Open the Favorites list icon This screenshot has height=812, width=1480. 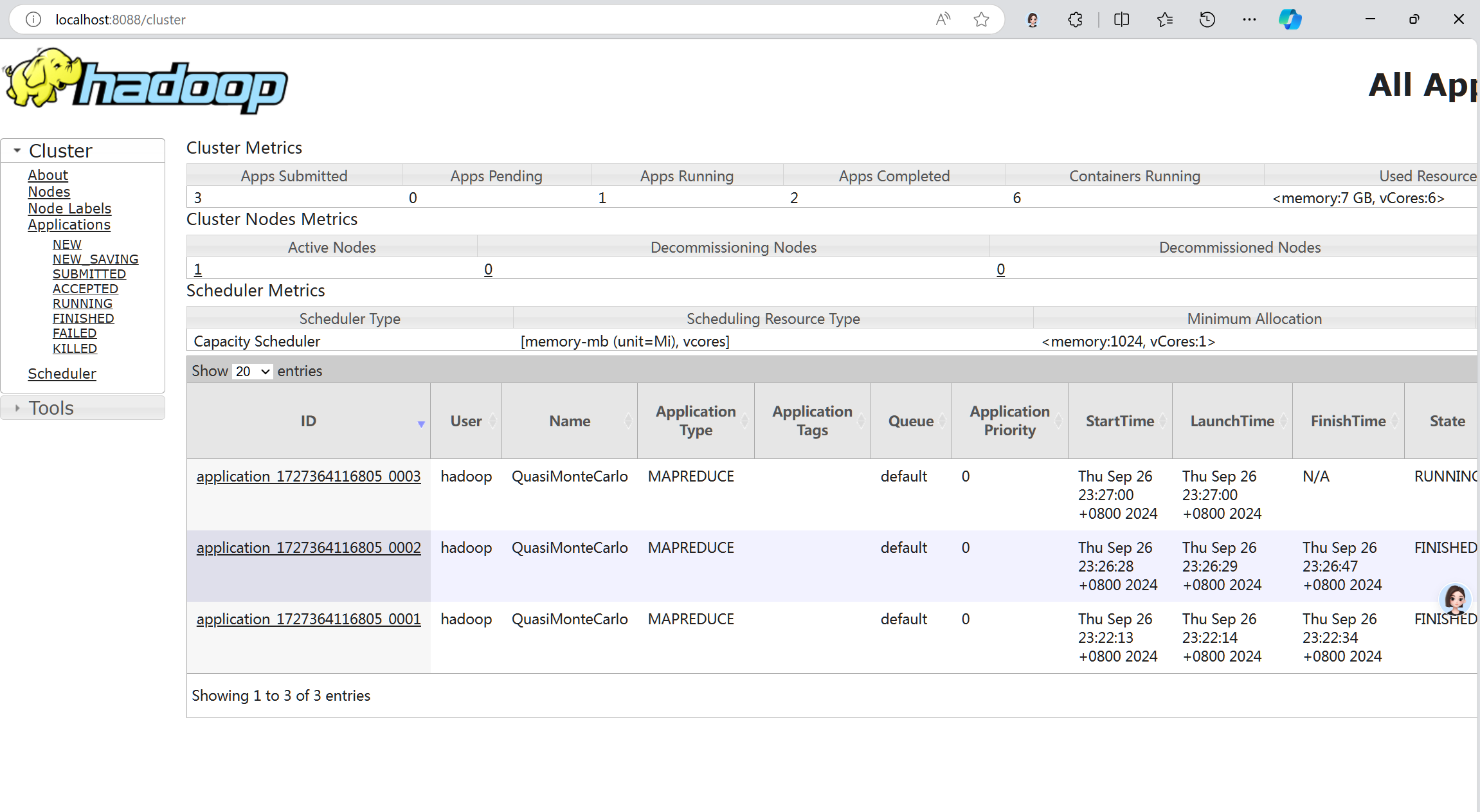pos(1164,20)
